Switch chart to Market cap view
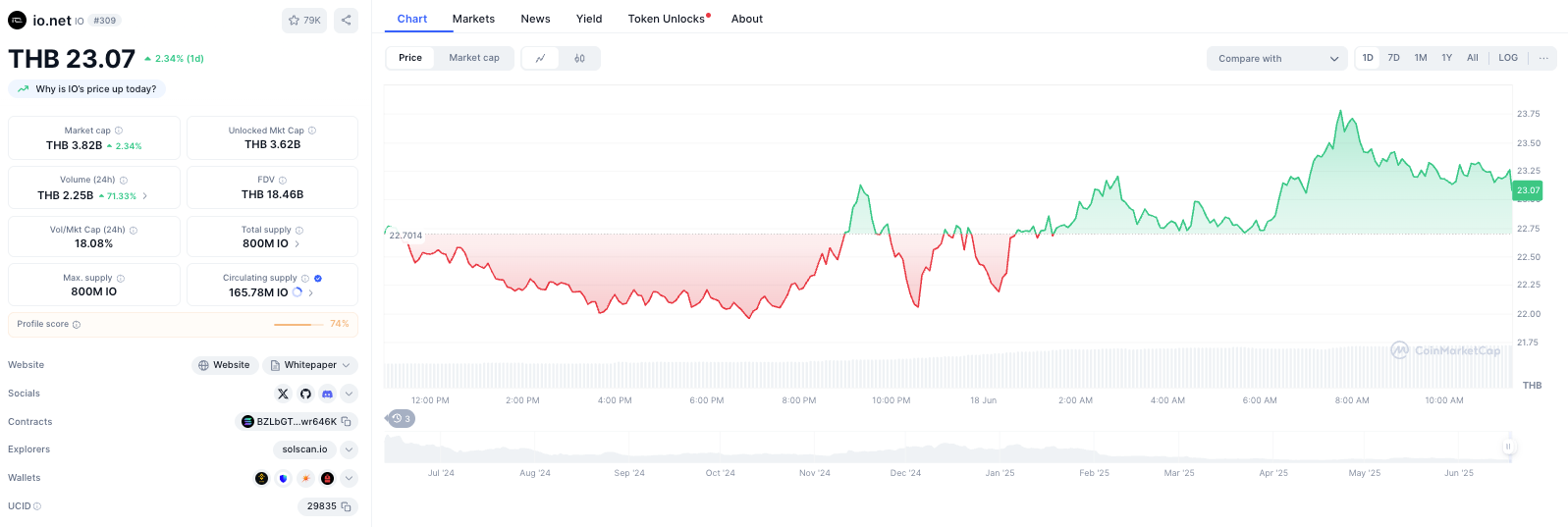The height and width of the screenshot is (527, 1568). point(474,58)
